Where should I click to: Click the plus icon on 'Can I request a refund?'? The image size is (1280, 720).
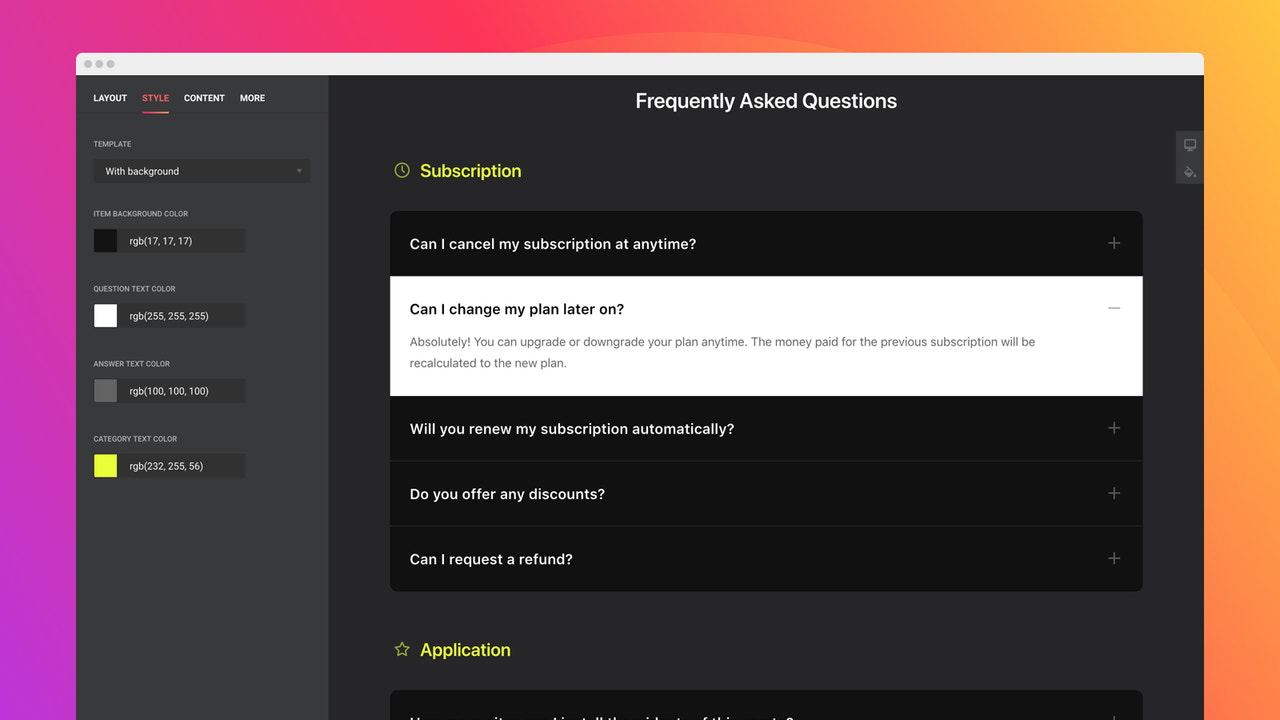1114,559
